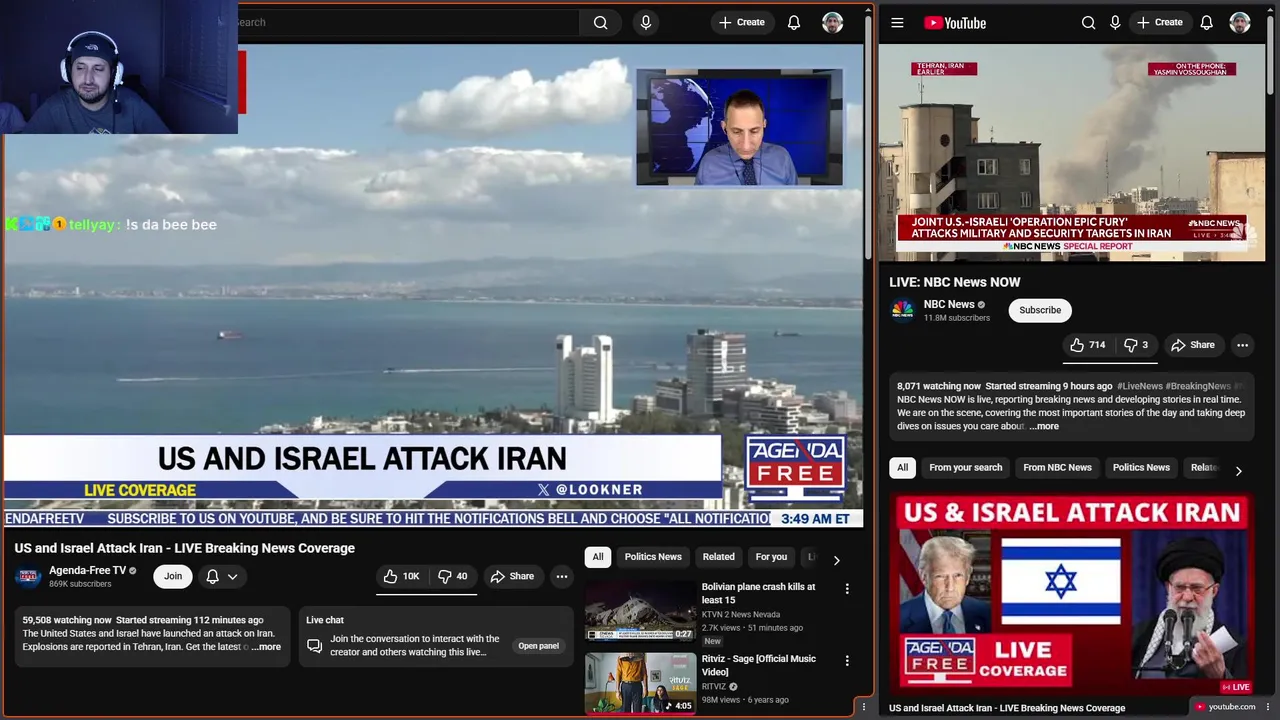Open US & Israel Attack Iran thumbnail
Image resolution: width=1280 pixels, height=720 pixels.
pos(1072,596)
